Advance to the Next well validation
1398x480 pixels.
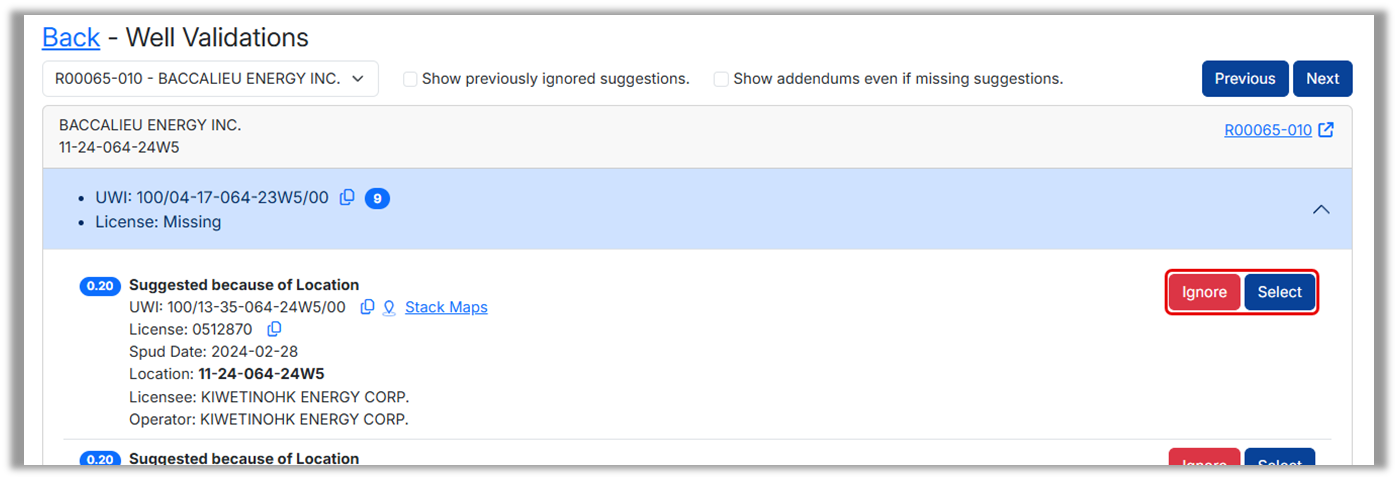coord(1322,79)
